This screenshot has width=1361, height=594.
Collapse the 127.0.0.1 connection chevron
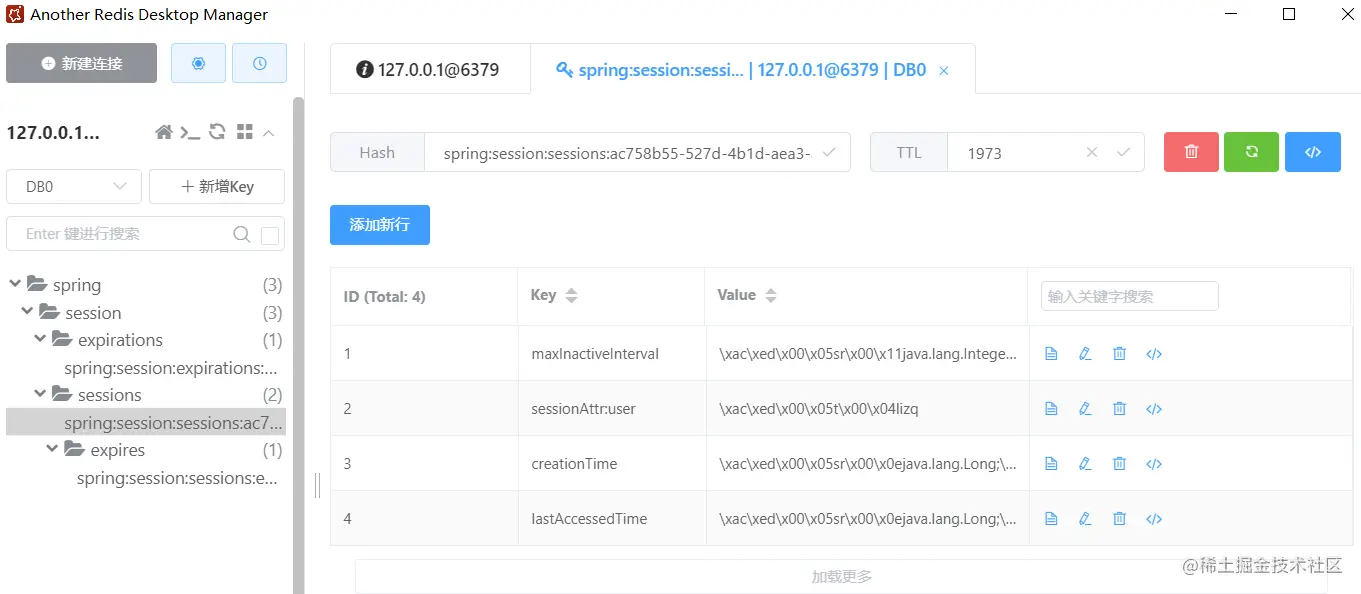coord(269,132)
